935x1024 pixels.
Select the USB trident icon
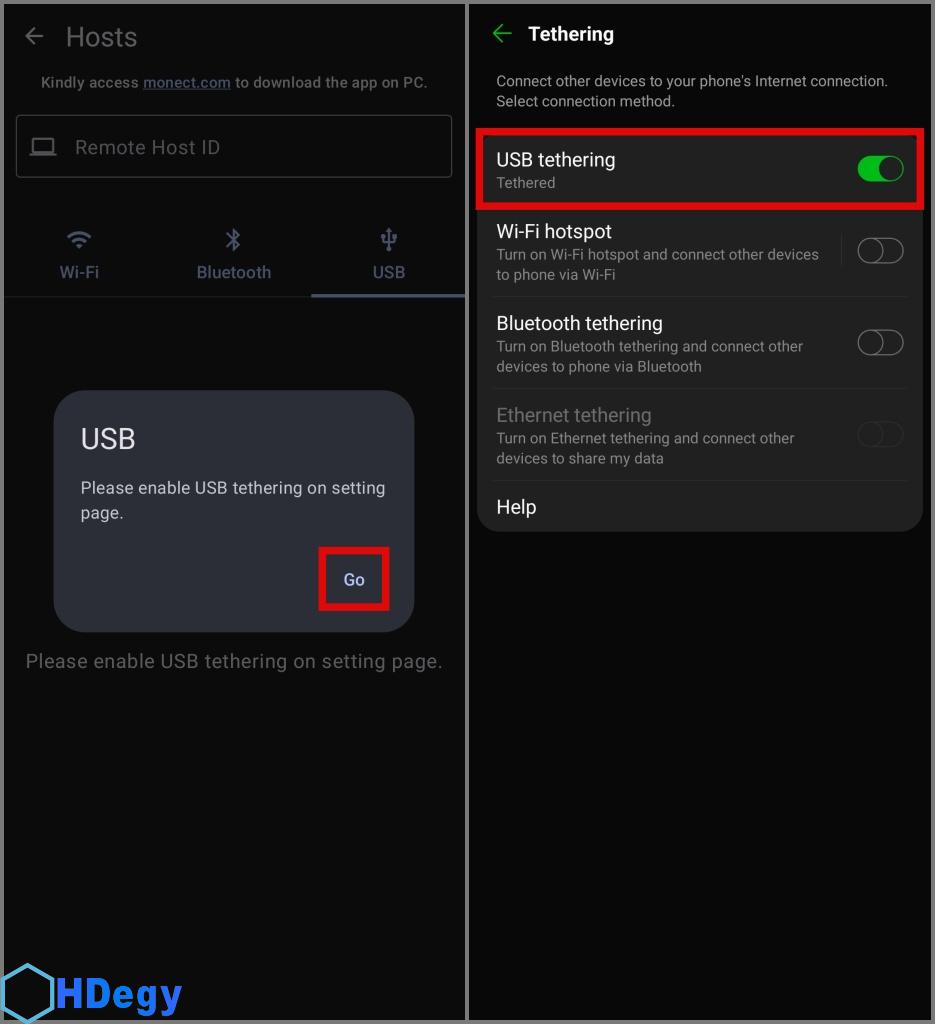pos(388,240)
